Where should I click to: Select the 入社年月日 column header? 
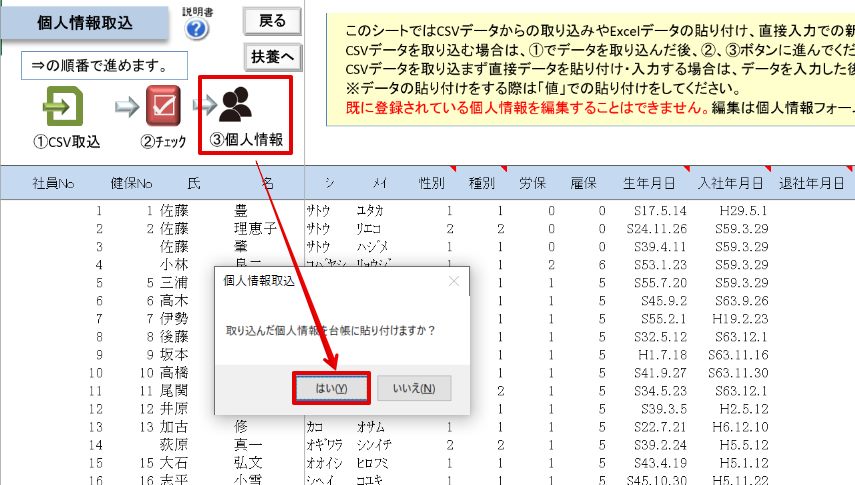tap(731, 183)
